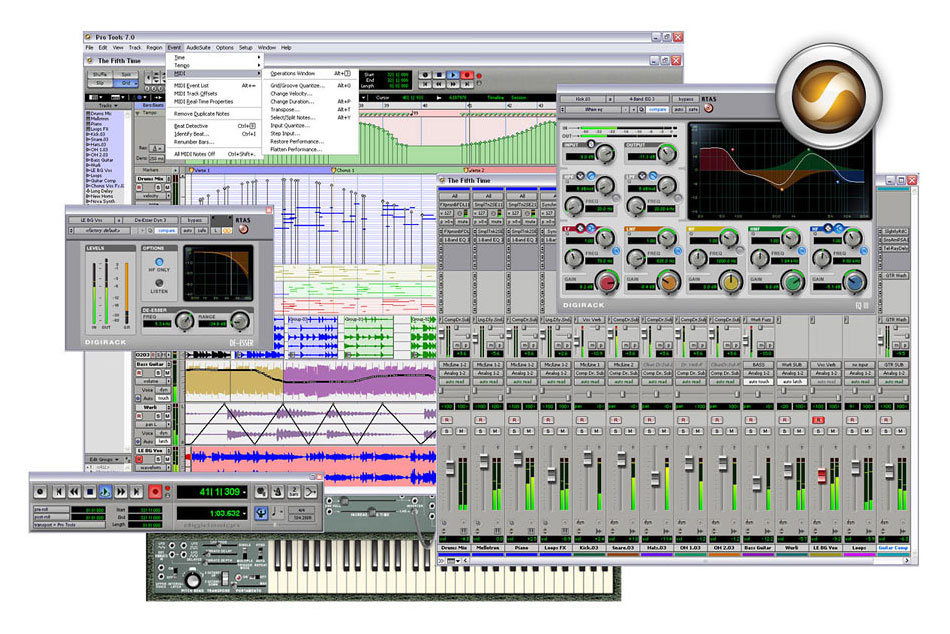The height and width of the screenshot is (634, 950).
Task: Click the compare button on the De-Esser
Action: click(x=165, y=230)
